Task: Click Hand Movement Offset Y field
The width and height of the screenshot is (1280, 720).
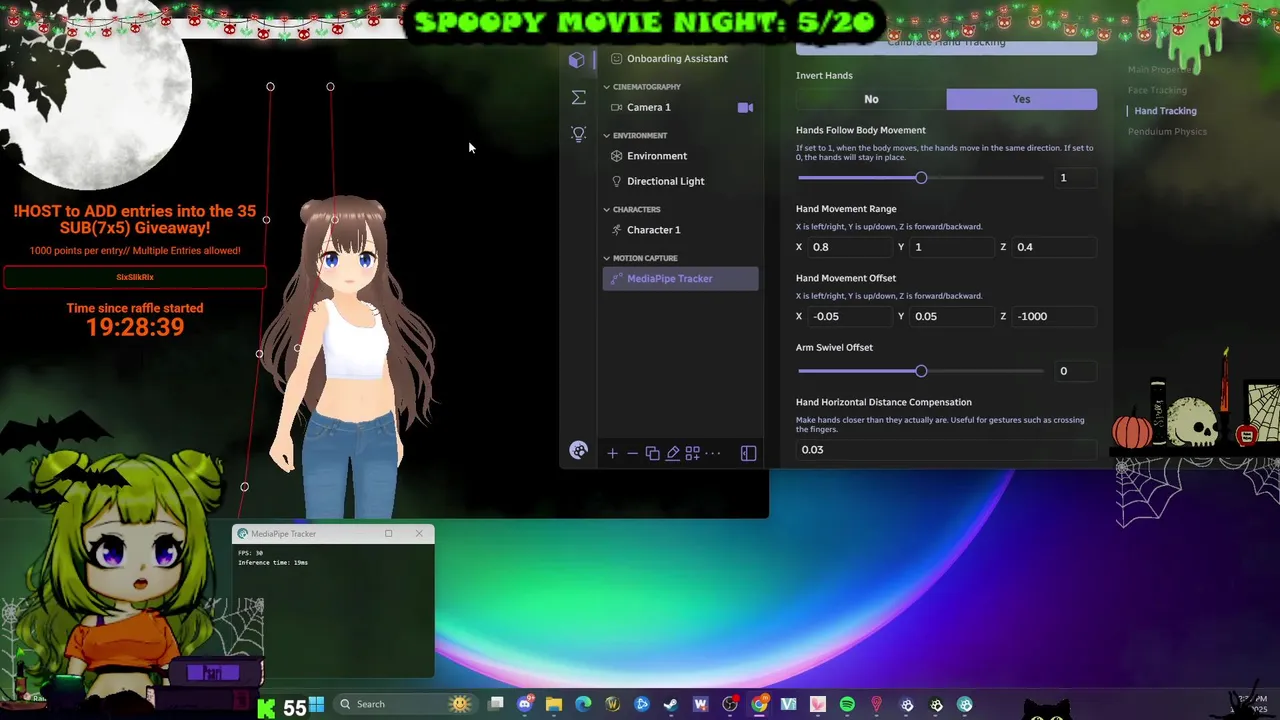Action: pyautogui.click(x=952, y=316)
